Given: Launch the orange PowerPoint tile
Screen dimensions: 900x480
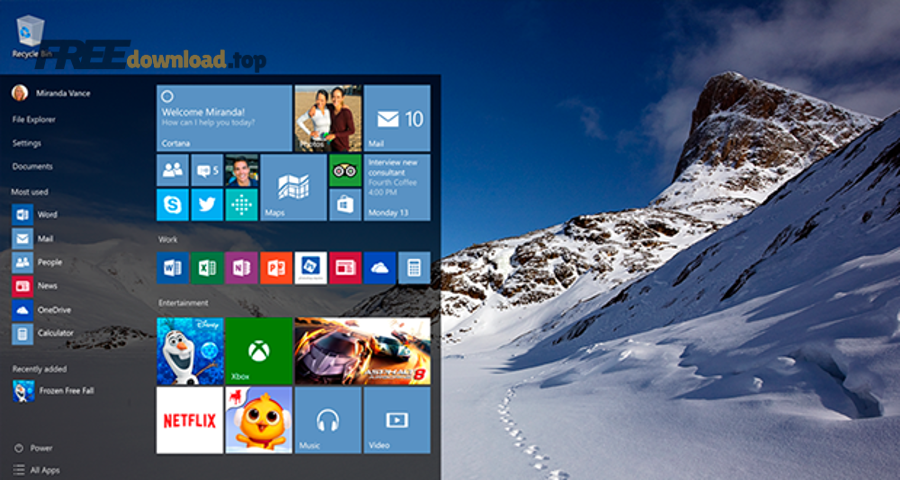Looking at the screenshot, I should 276,268.
